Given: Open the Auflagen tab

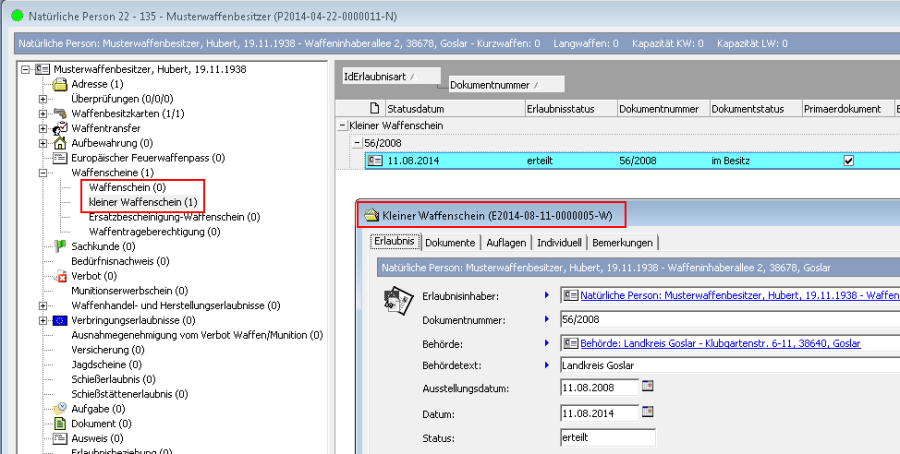Looking at the screenshot, I should point(505,243).
